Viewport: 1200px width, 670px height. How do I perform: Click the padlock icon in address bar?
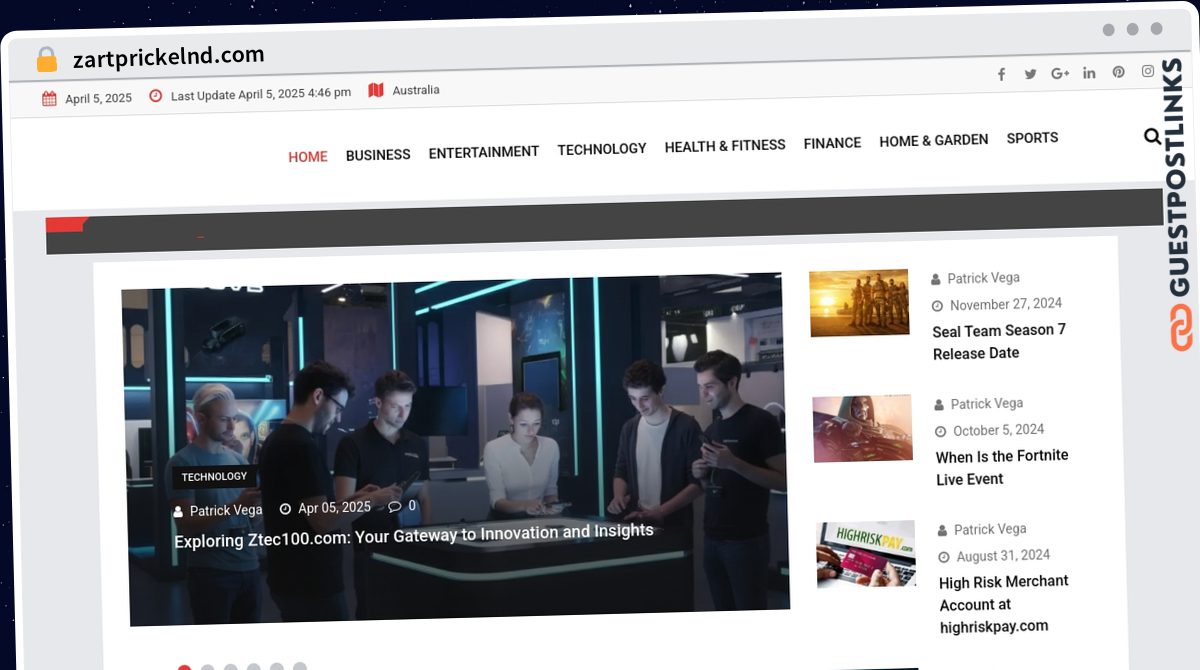(x=47, y=60)
